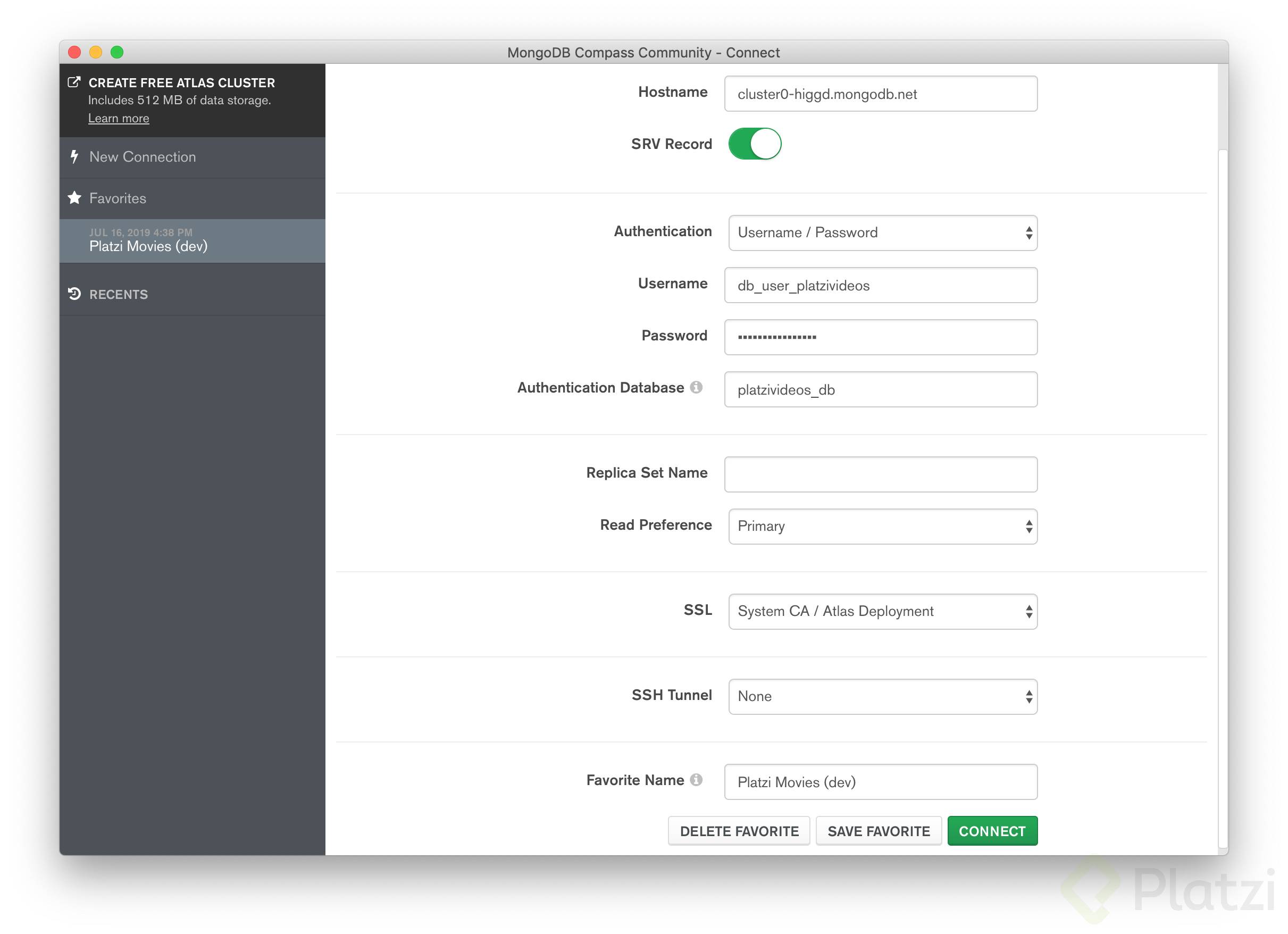
Task: Click the Authentication Database input field
Action: 881,389
